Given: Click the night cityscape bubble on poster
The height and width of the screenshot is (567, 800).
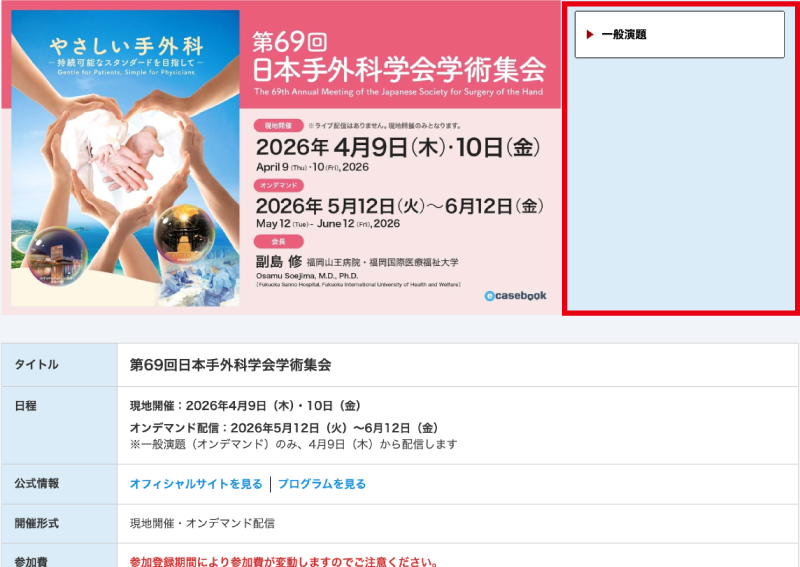Looking at the screenshot, I should point(57,256).
